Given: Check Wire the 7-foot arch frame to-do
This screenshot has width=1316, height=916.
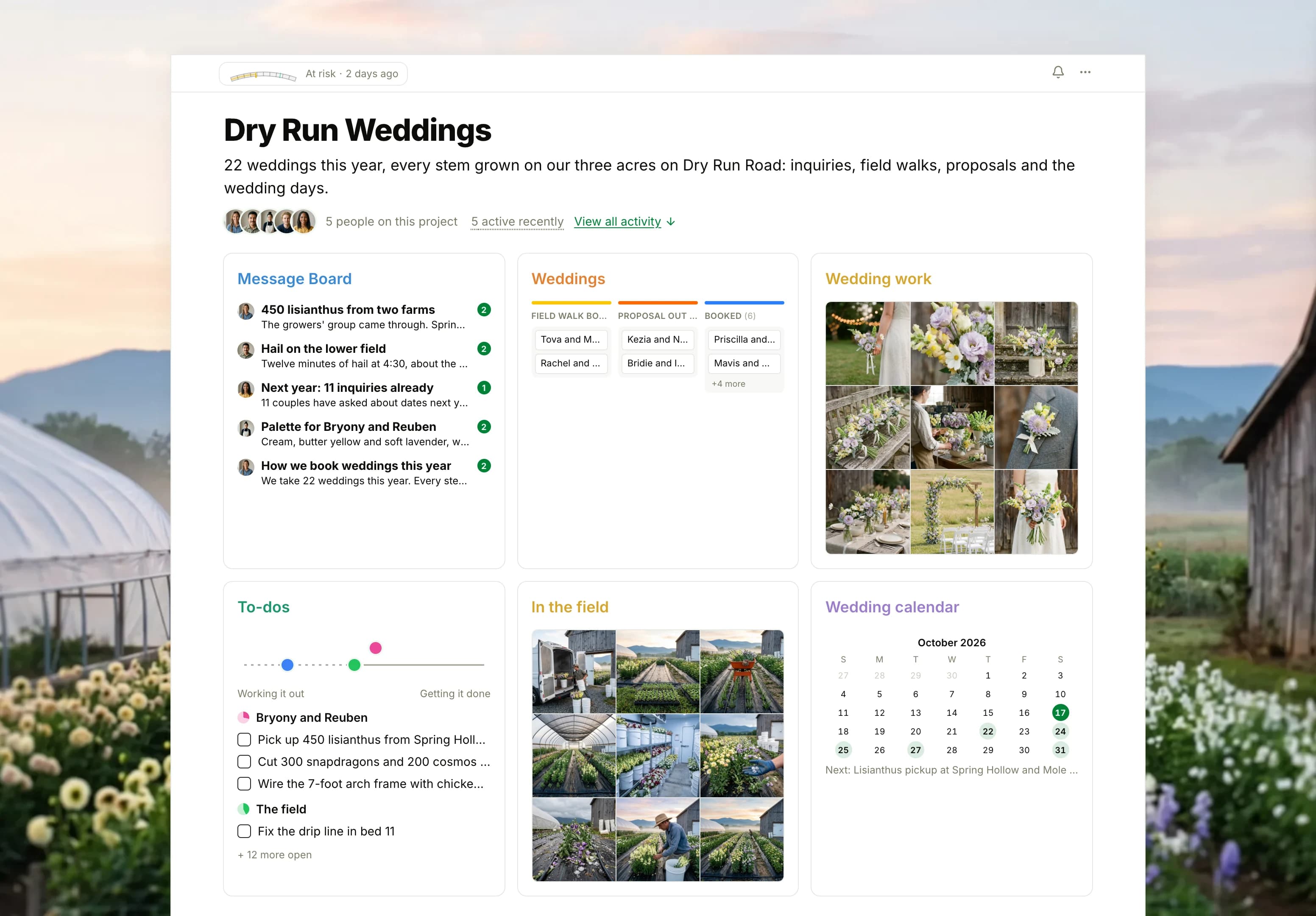Looking at the screenshot, I should (244, 784).
